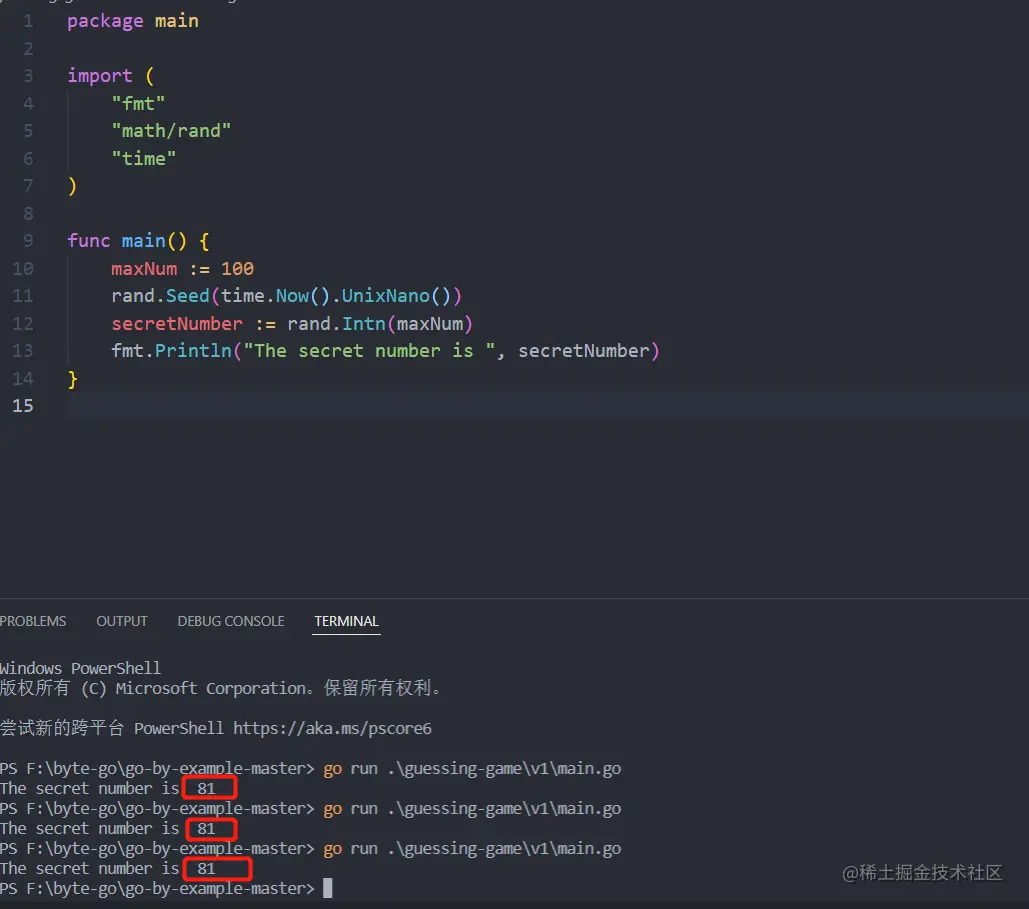
Task: Click the last terminal prompt with cursor
Action: pos(165,889)
